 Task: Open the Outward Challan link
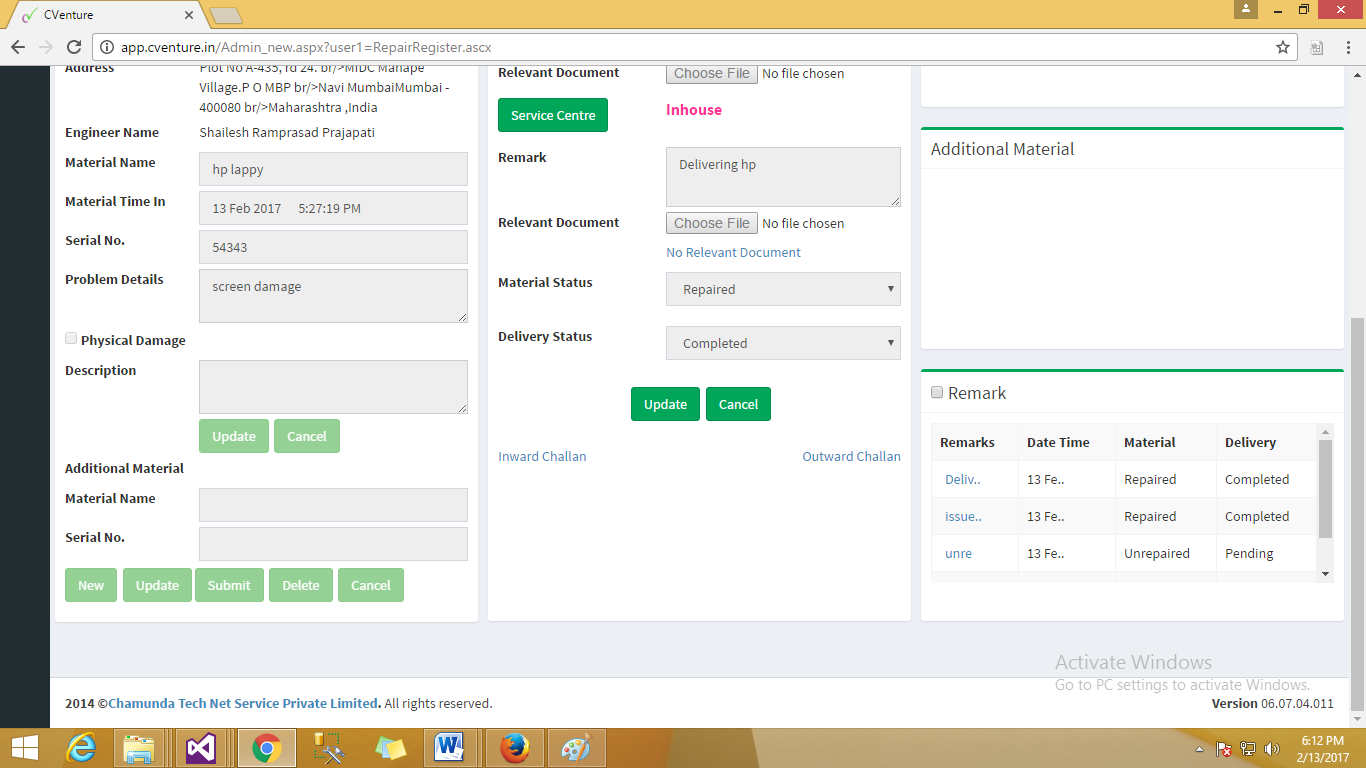(x=851, y=456)
